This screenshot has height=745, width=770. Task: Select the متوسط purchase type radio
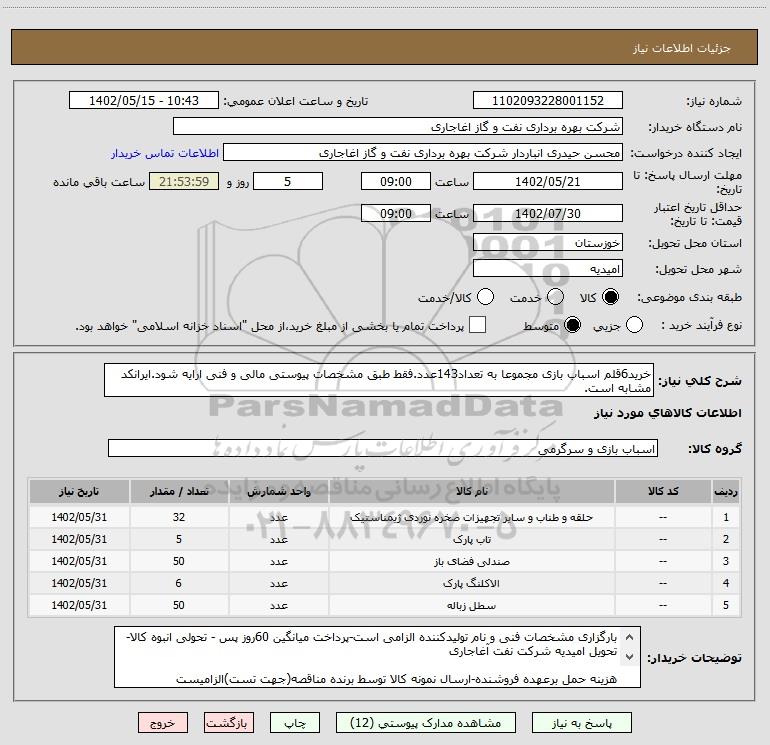pos(572,325)
